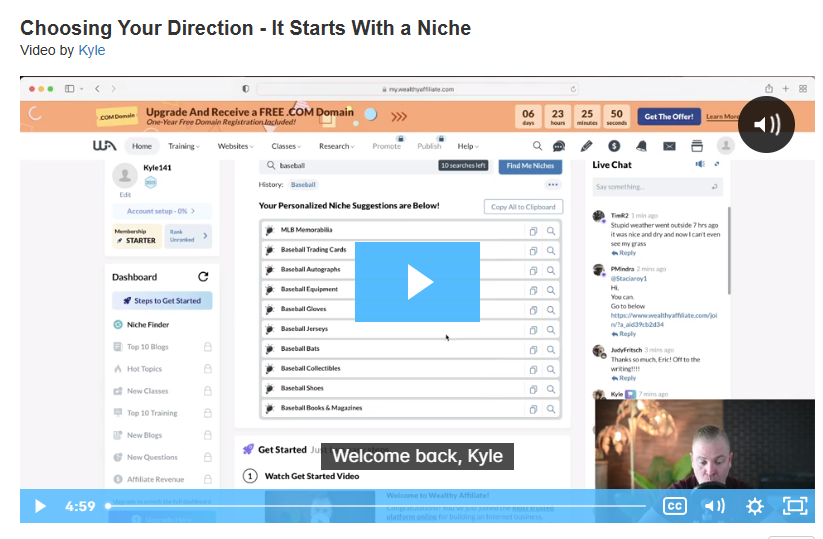This screenshot has width=823, height=539.
Task: Reply to TimR2's chat message
Action: click(624, 253)
